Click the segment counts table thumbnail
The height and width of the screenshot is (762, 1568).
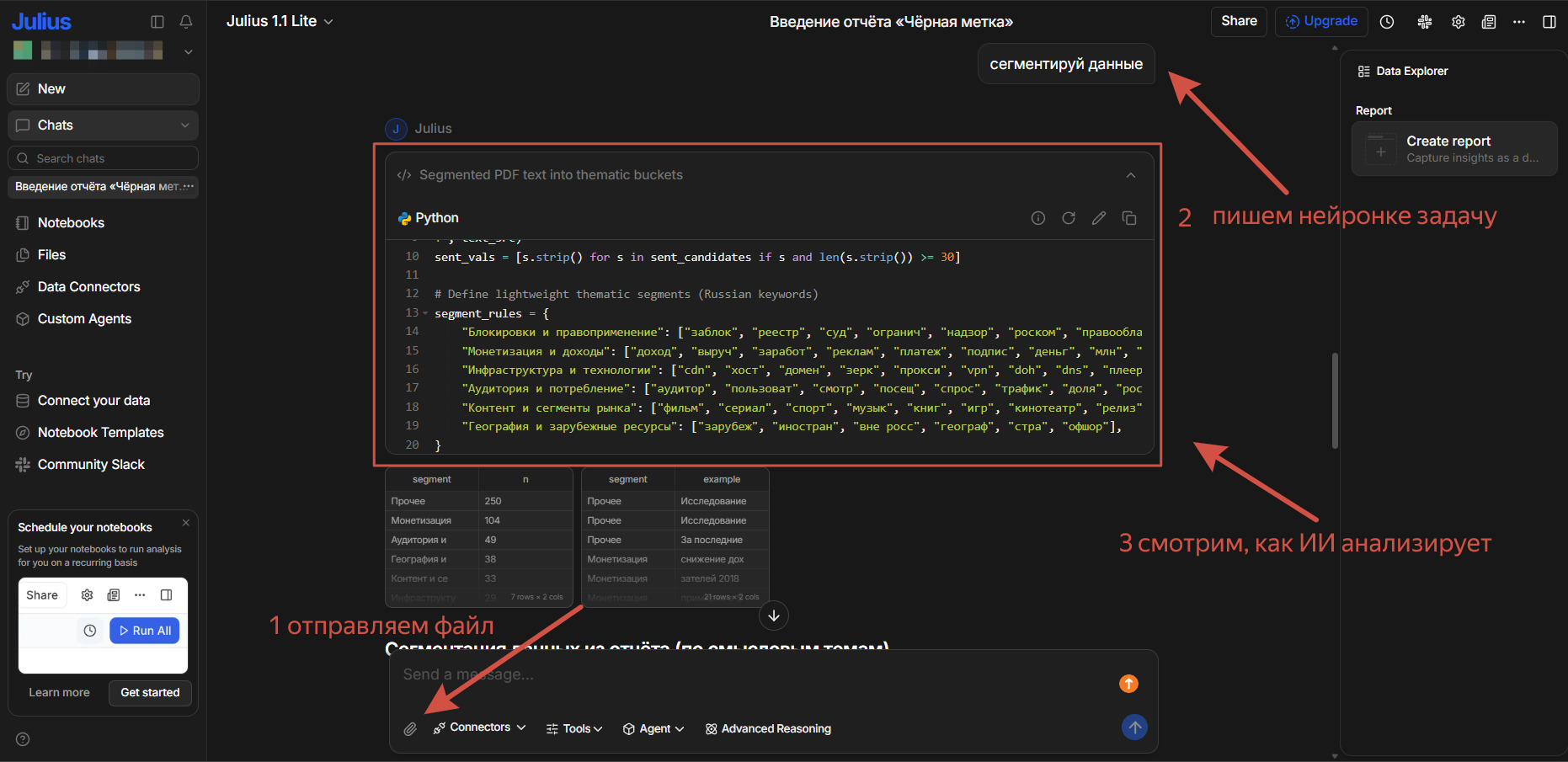point(478,536)
